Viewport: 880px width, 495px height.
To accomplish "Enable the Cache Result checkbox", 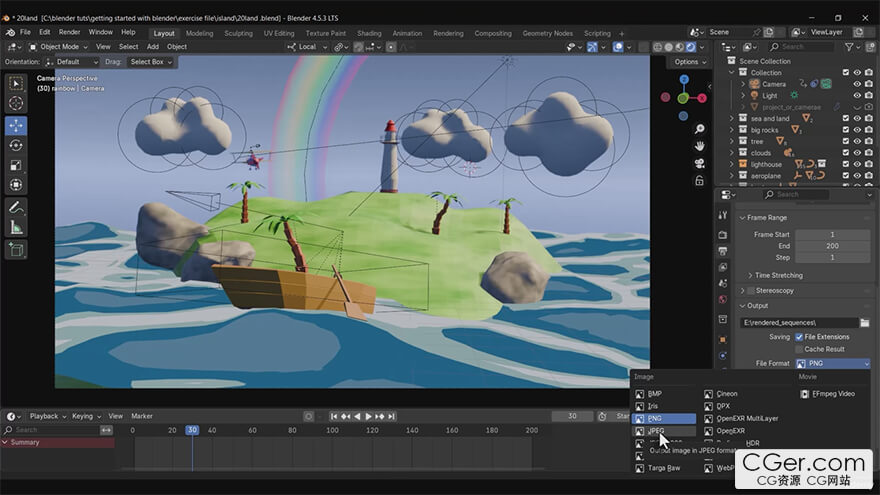I will click(799, 349).
